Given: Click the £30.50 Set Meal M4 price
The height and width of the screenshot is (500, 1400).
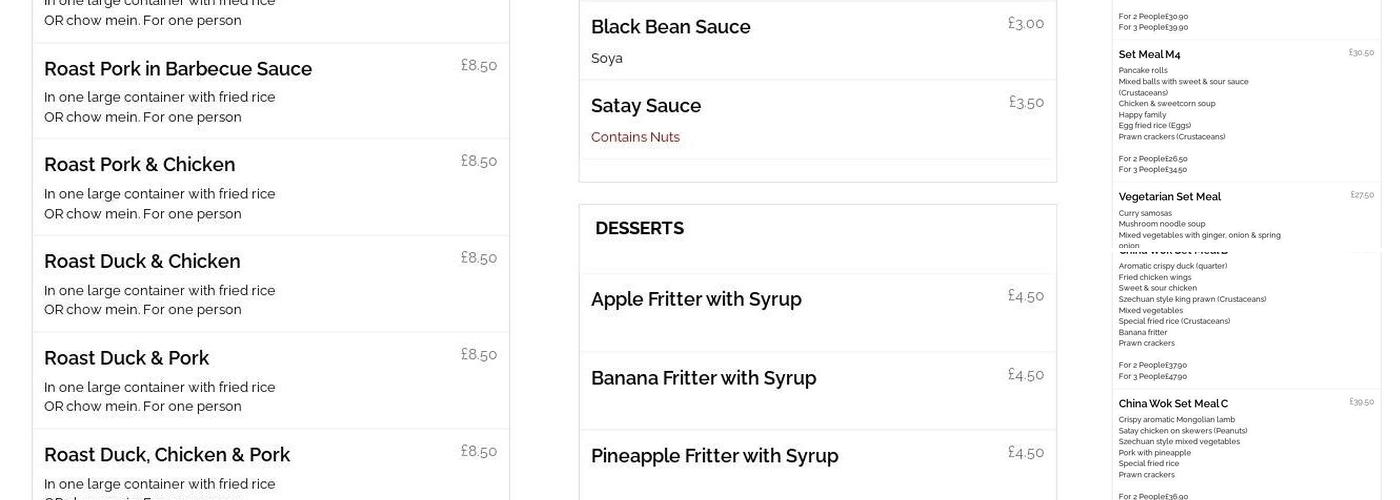Looking at the screenshot, I should tap(1361, 53).
